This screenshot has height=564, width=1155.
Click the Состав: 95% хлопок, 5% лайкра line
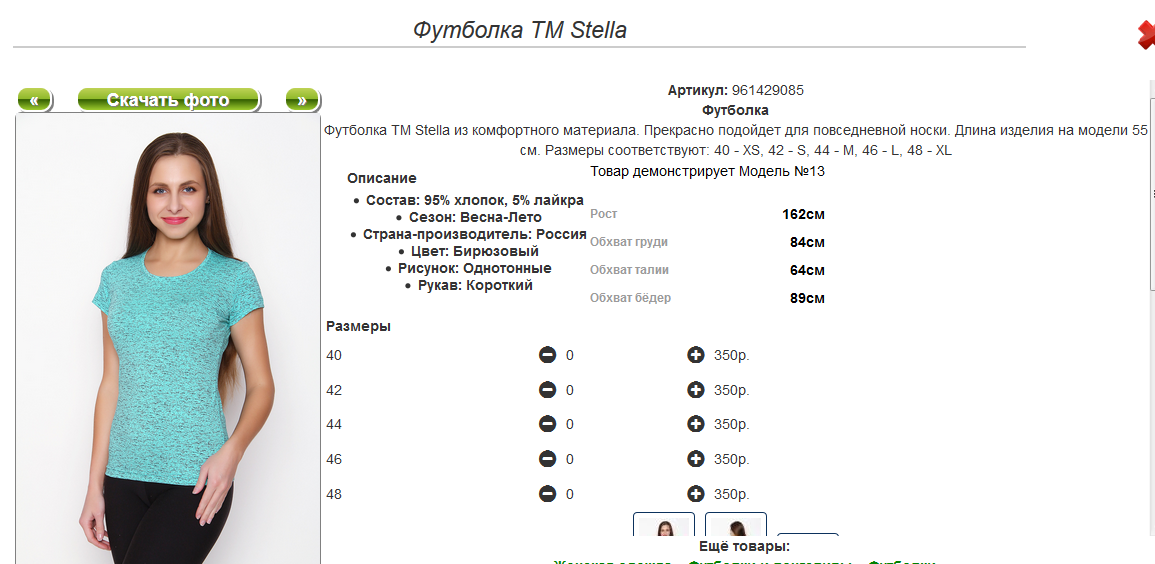(474, 200)
